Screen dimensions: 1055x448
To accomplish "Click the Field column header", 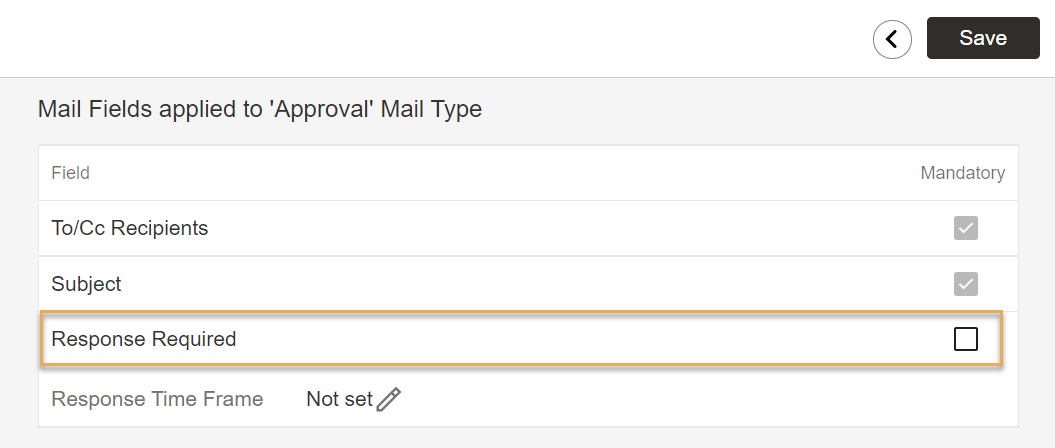I will [x=71, y=173].
